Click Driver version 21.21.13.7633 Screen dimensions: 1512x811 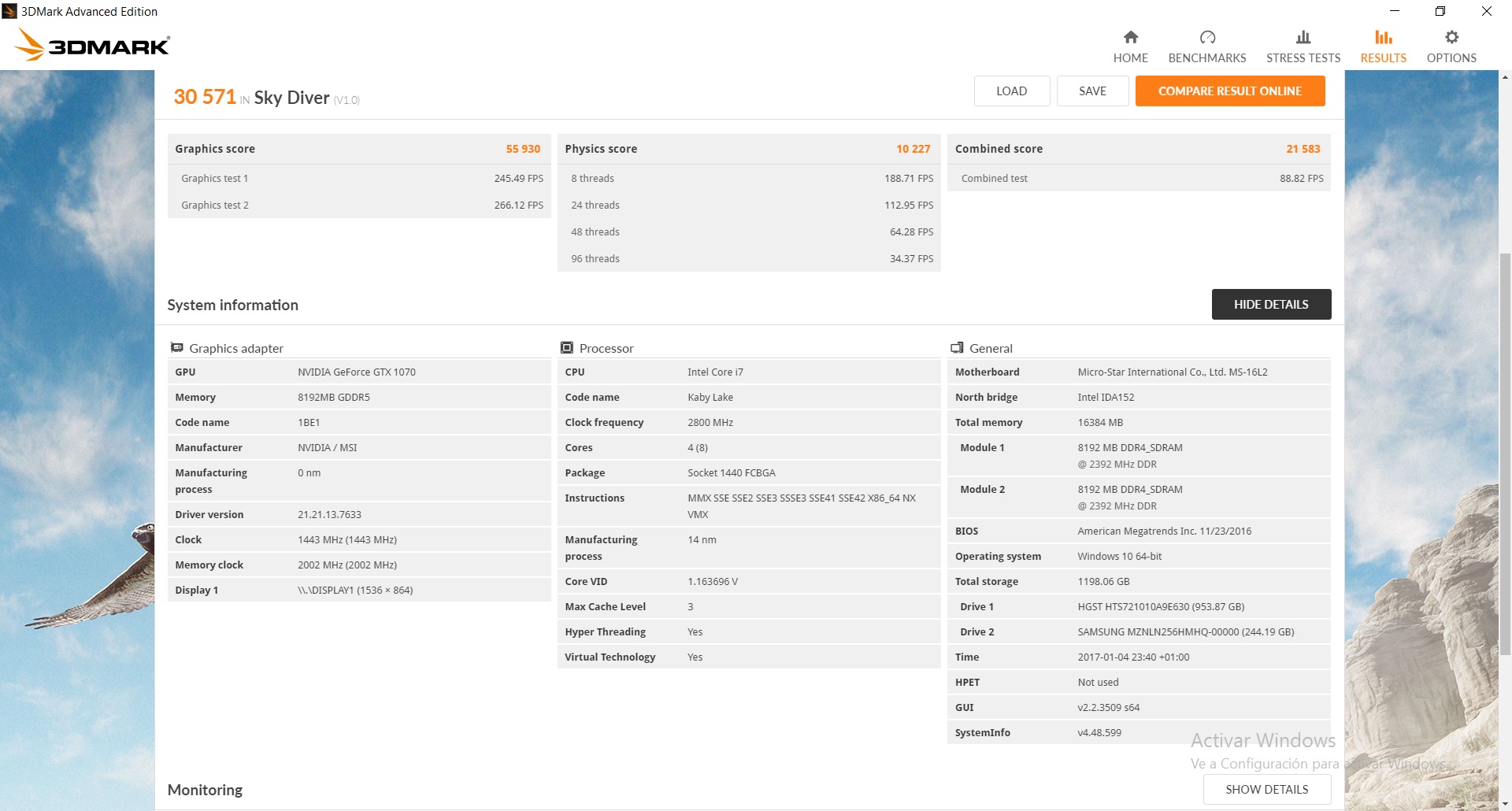[x=329, y=514]
